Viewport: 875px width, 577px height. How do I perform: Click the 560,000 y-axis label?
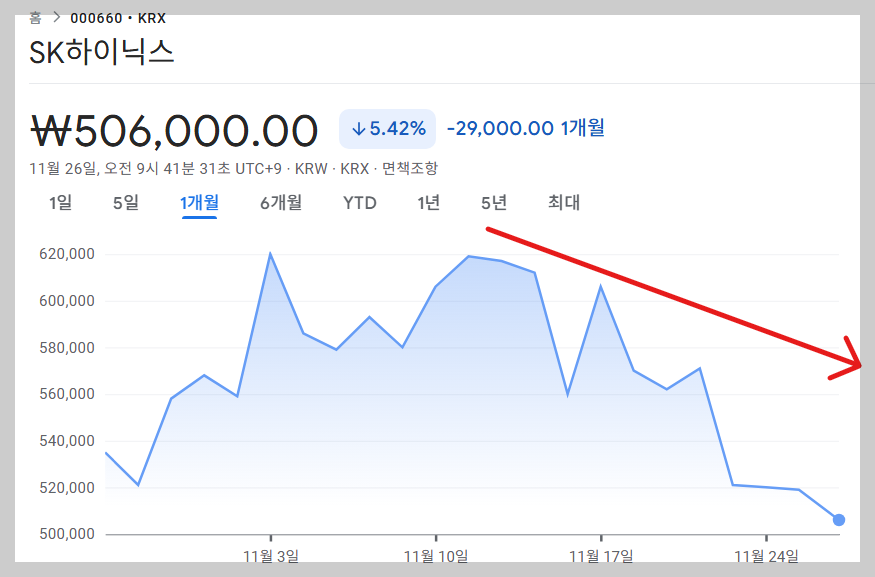pyautogui.click(x=67, y=395)
